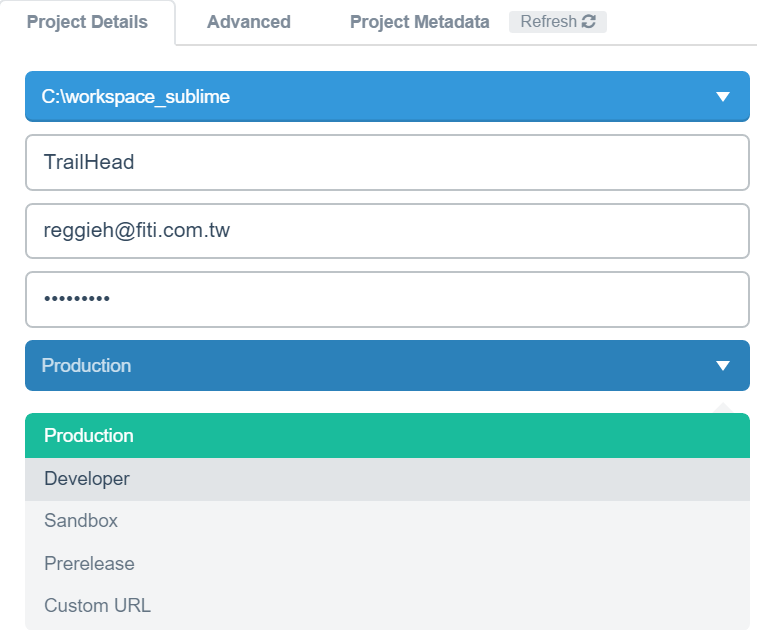Go to the Project Metadata tab

(419, 22)
